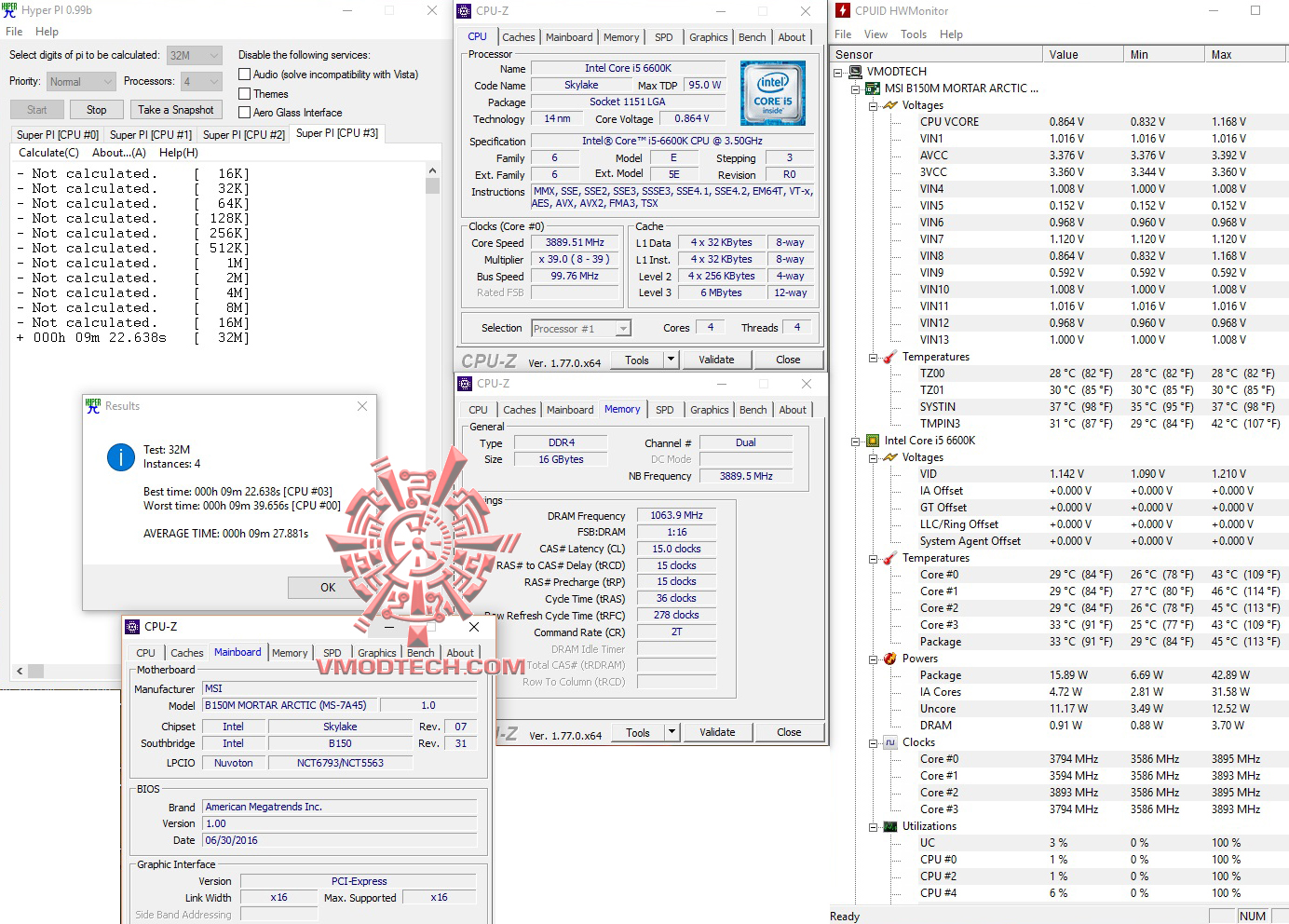Screen dimensions: 1289x924
Task: Click Take a Snapshot button
Action: 176,110
